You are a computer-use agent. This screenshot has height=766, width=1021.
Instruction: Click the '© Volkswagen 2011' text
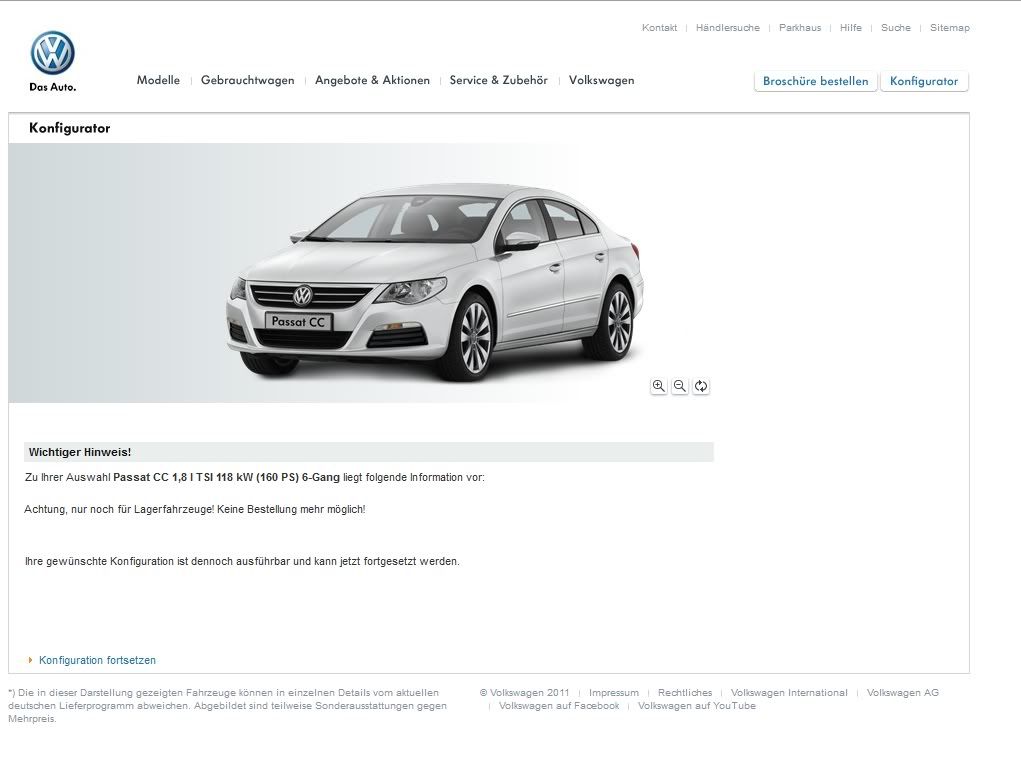tap(524, 692)
